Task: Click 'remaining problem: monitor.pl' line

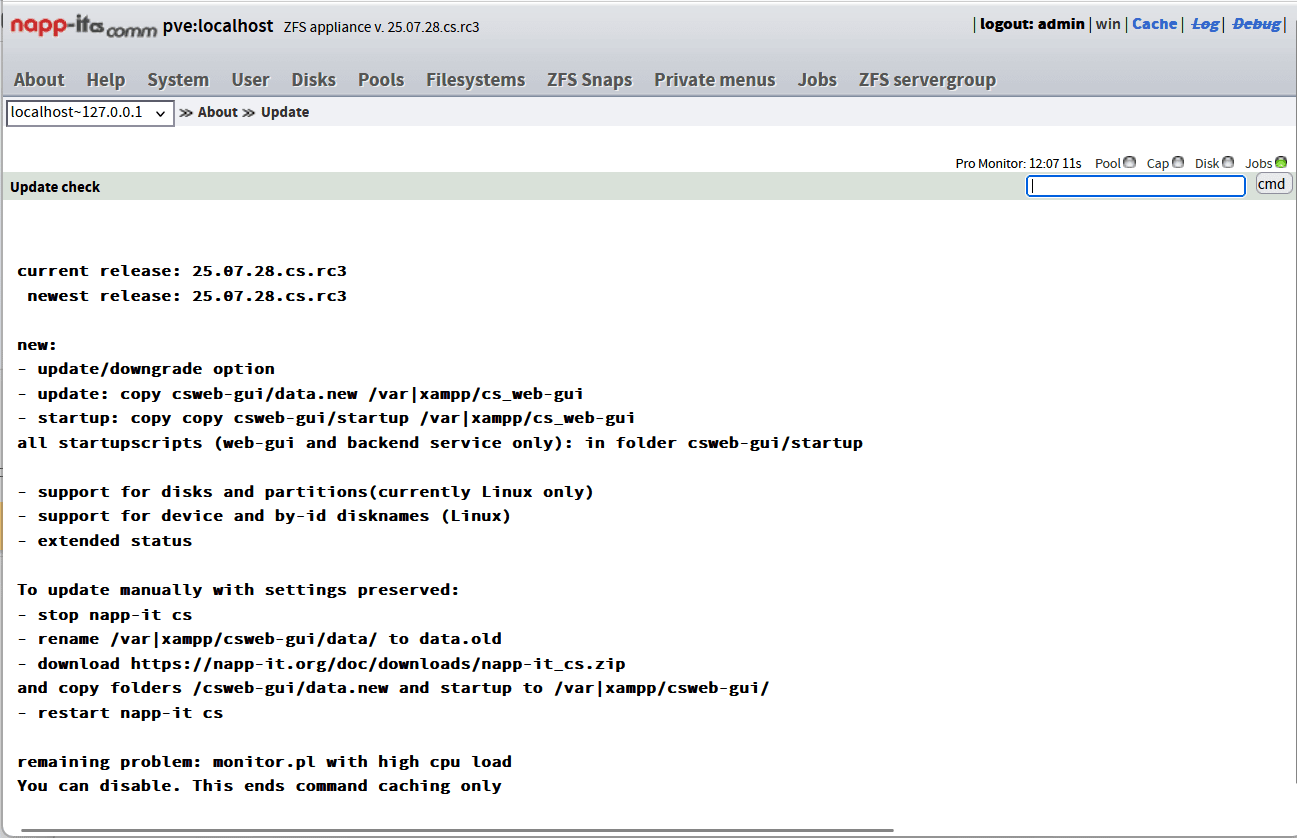Action: coord(265,762)
